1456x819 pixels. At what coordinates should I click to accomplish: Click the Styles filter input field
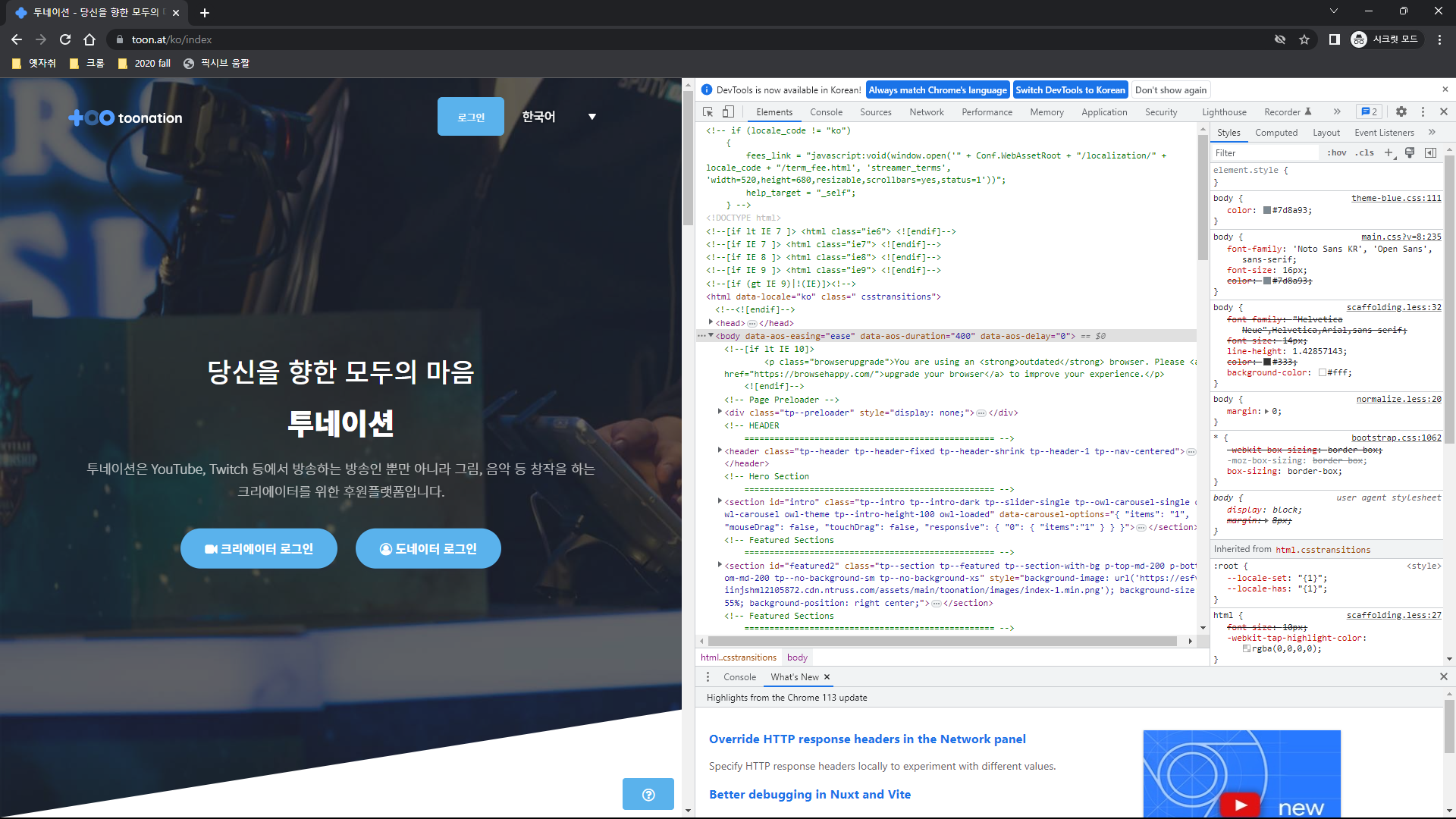pyautogui.click(x=1265, y=152)
